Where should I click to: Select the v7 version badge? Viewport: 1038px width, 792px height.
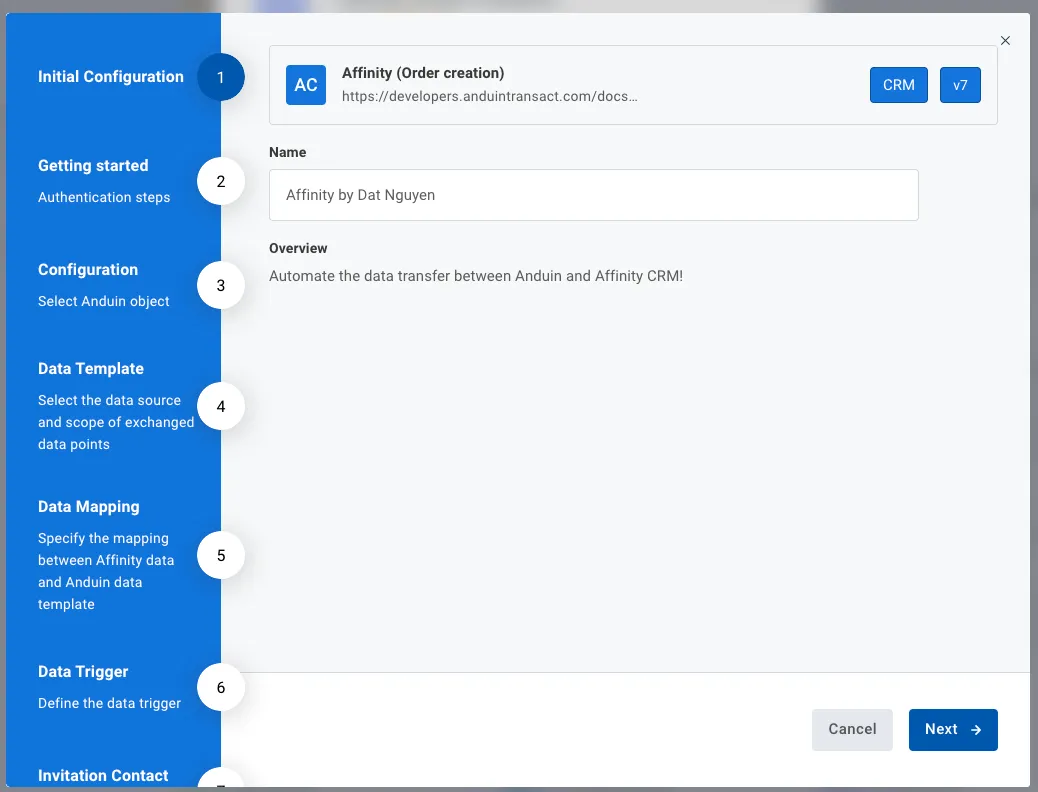pyautogui.click(x=960, y=85)
